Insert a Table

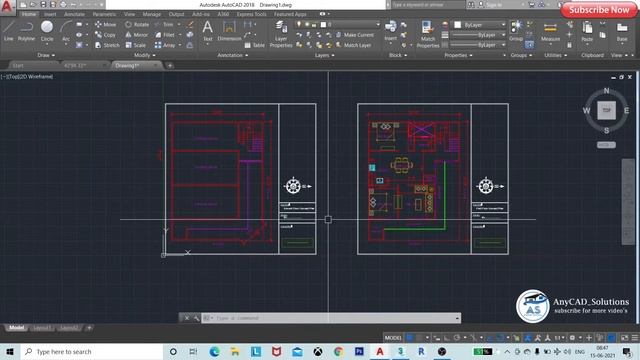pyautogui.click(x=255, y=45)
